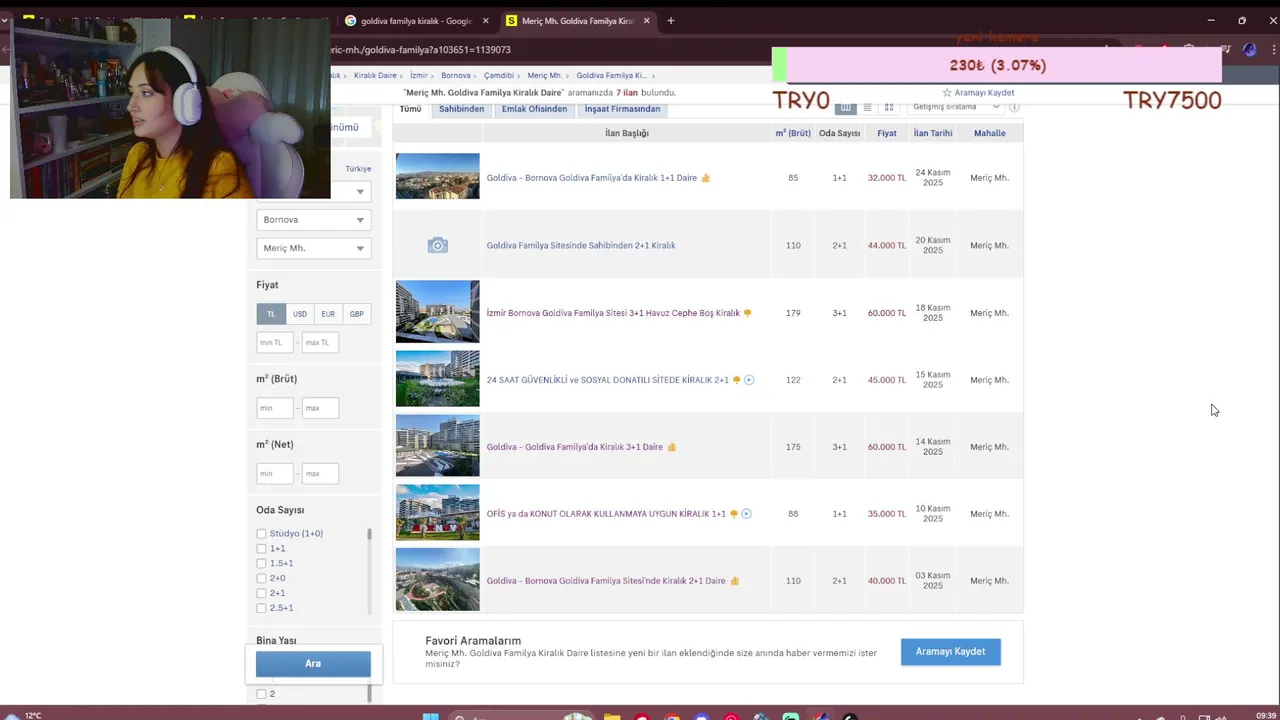This screenshot has height=720, width=1280.
Task: Click the browser profile icon in the toolbar
Action: tap(1249, 49)
